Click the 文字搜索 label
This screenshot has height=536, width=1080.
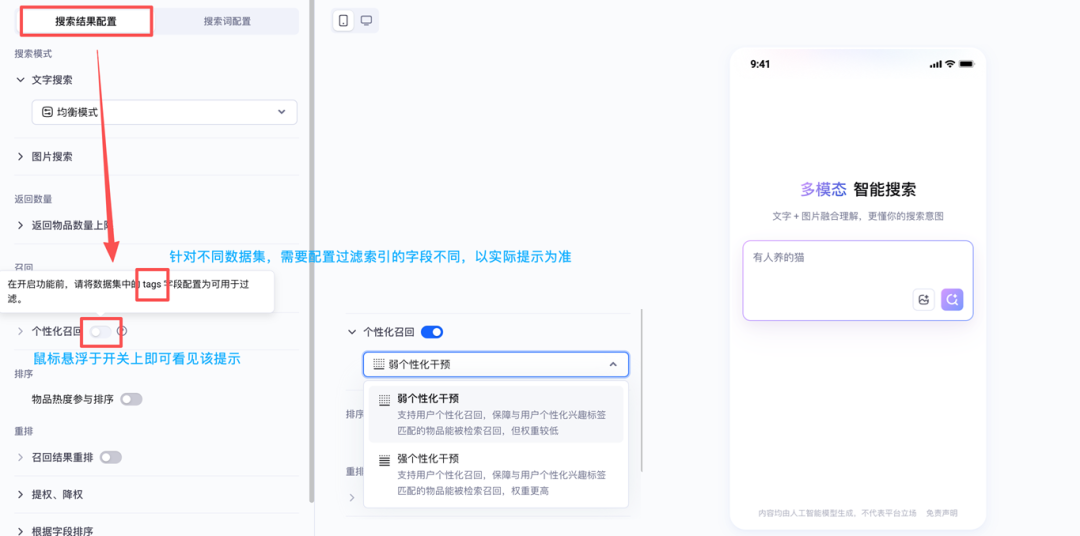pyautogui.click(x=52, y=80)
